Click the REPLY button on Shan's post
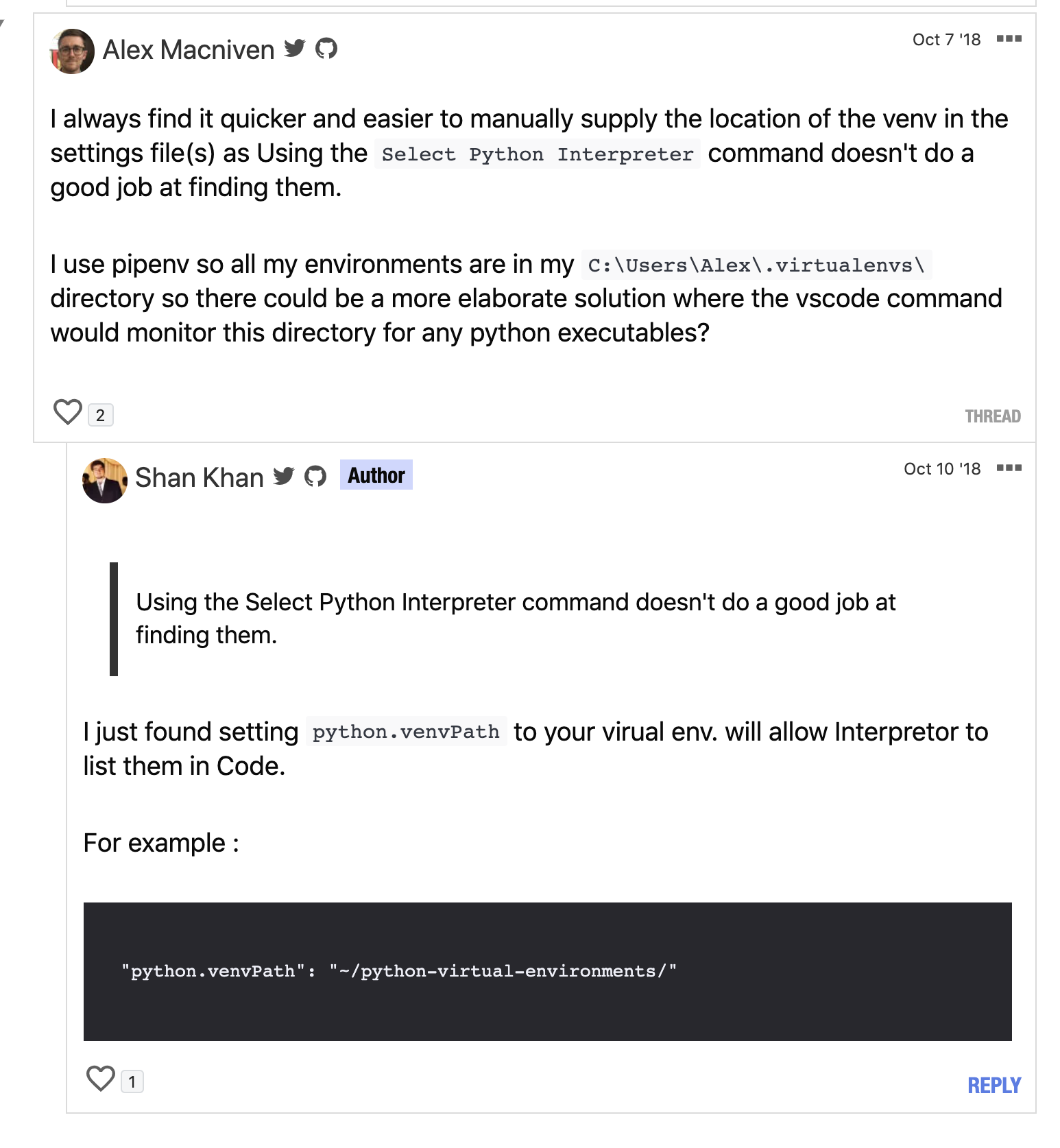The height and width of the screenshot is (1148, 1060). [x=993, y=1084]
